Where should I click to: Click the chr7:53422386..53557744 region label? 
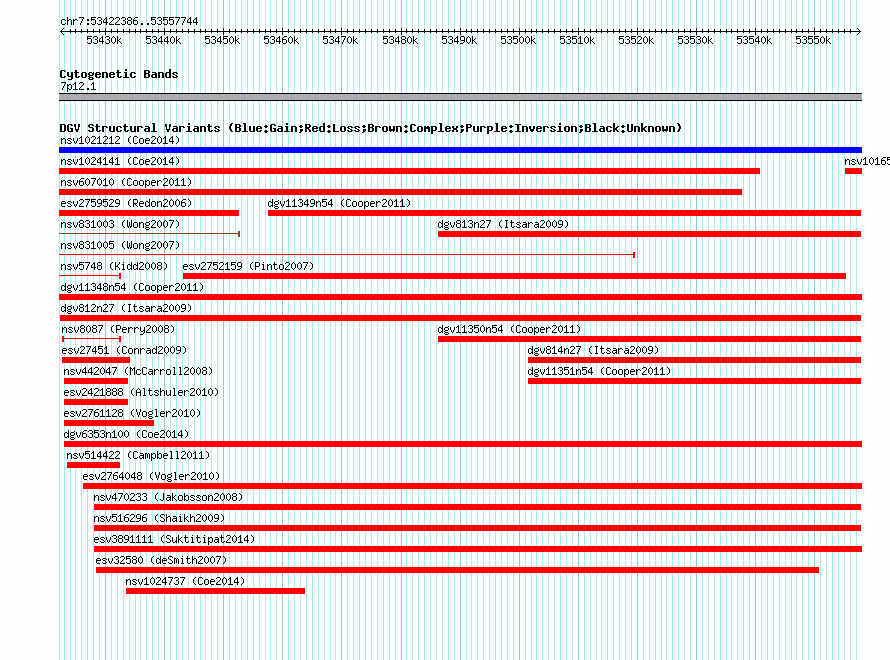129,21
